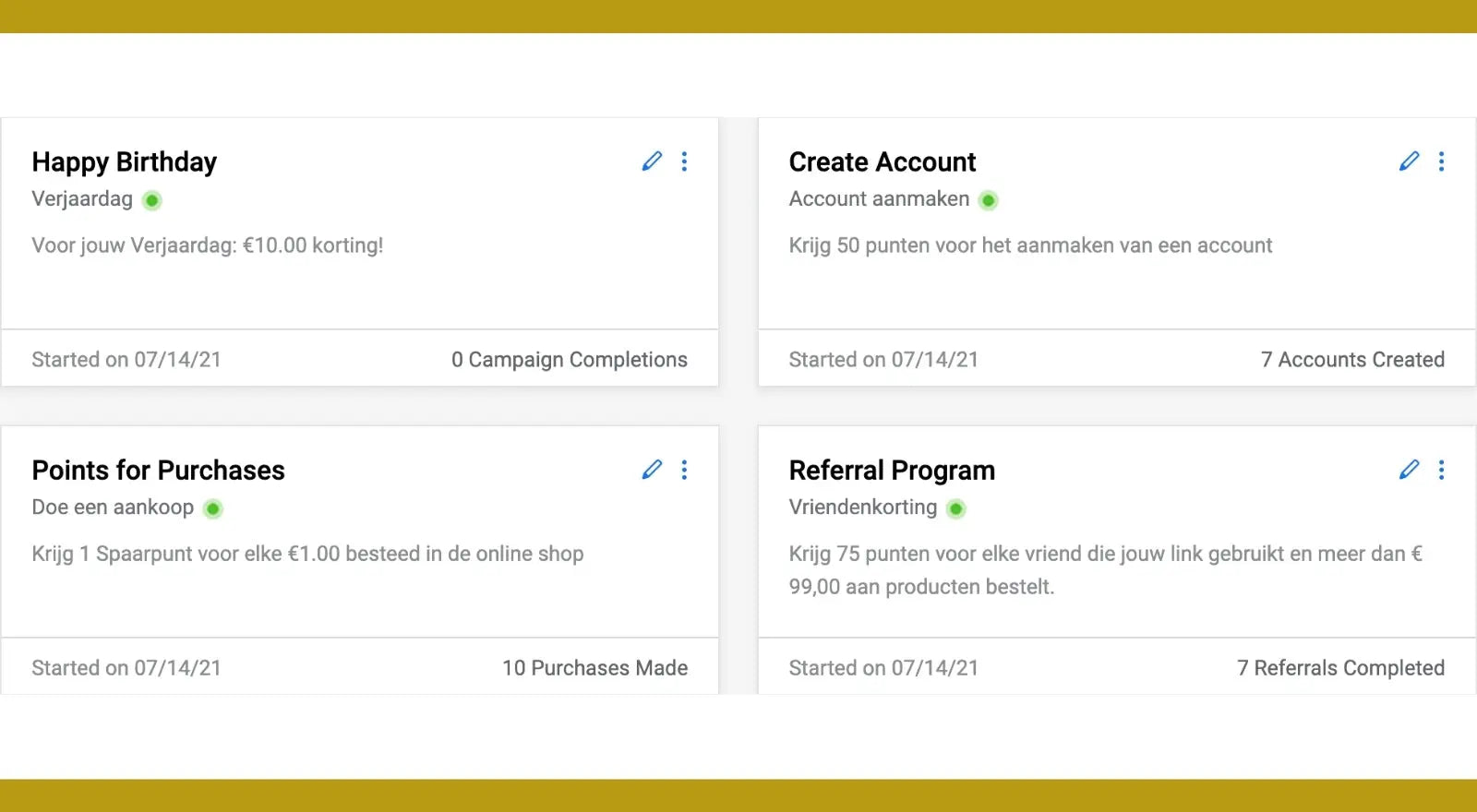The image size is (1477, 812).
Task: View the 7 Referrals Completed stat
Action: coord(1340,668)
